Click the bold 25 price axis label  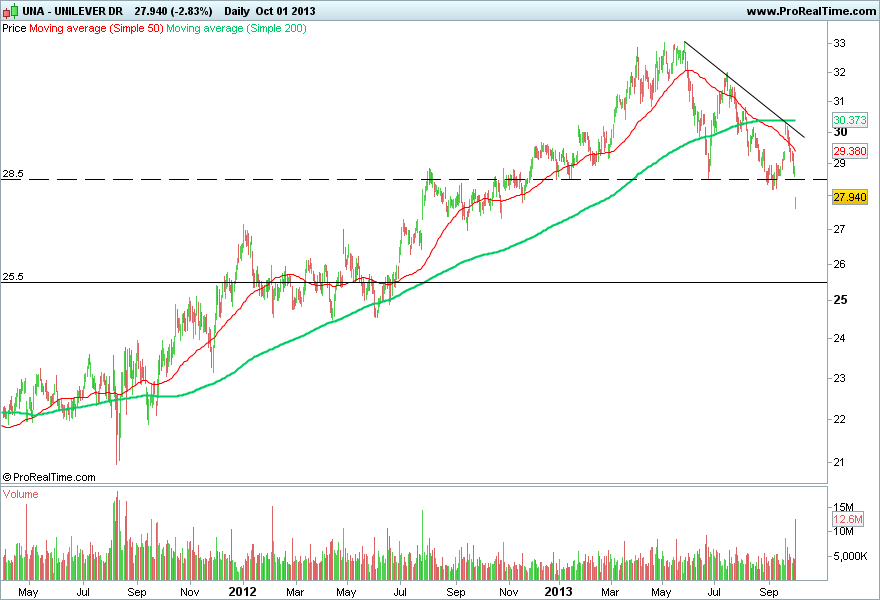[840, 300]
